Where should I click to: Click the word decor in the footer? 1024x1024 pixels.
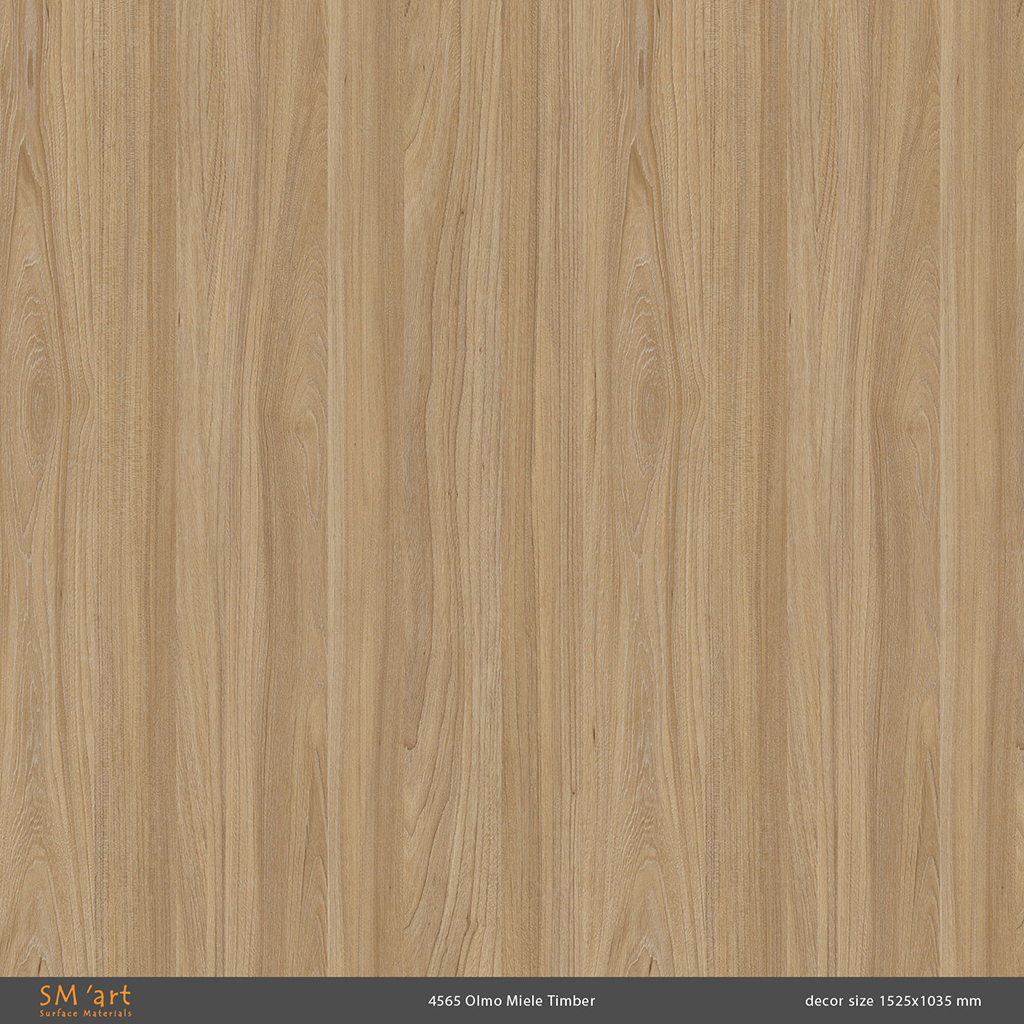tap(822, 1001)
